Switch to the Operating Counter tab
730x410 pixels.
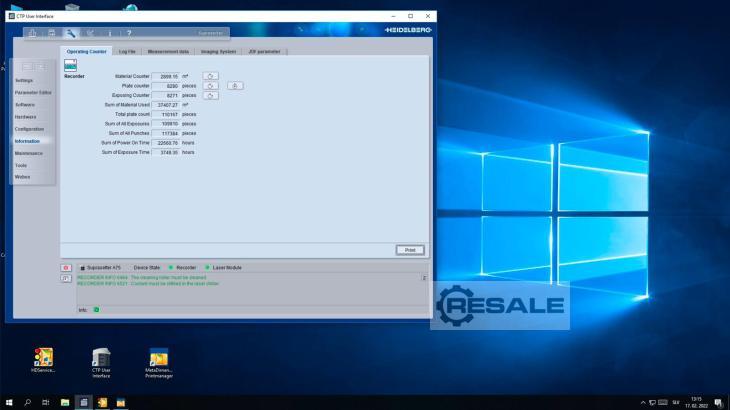point(86,52)
